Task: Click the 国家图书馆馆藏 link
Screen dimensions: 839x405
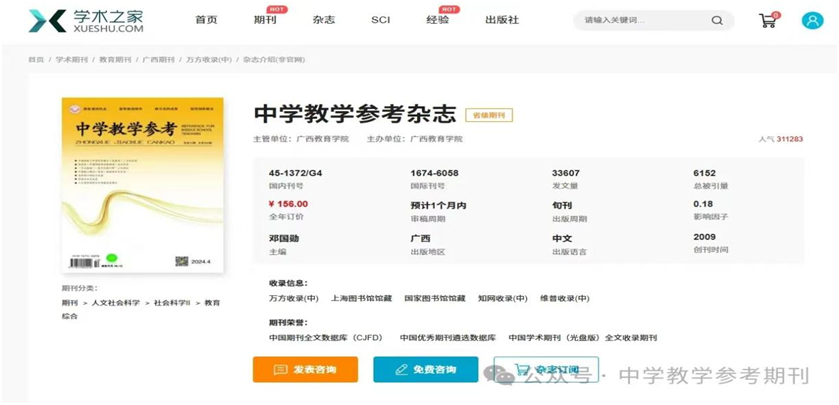Action: 435,299
